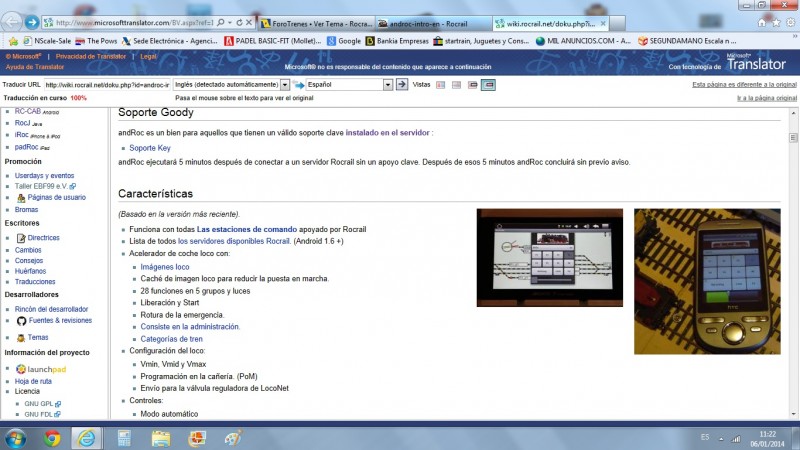Select the wiki.rocrail.net tab
Image resolution: width=800 pixels, height=450 pixels.
pyautogui.click(x=546, y=23)
